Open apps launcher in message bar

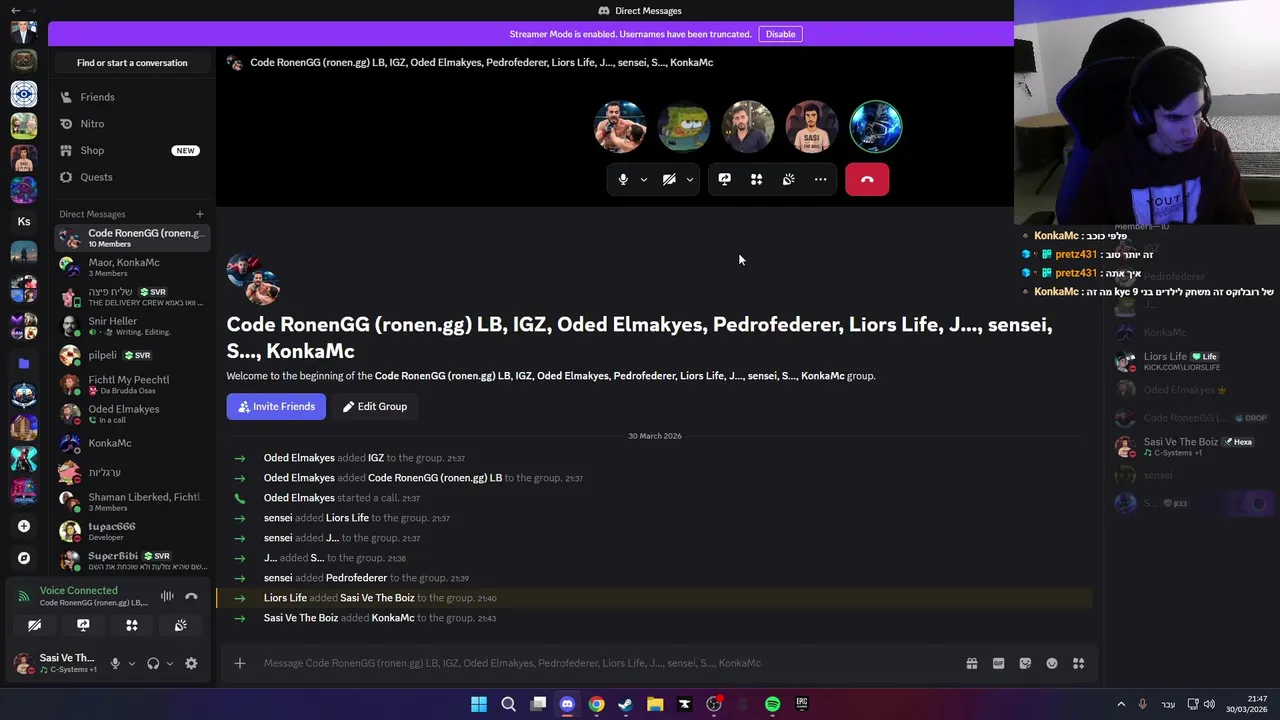(x=1078, y=663)
